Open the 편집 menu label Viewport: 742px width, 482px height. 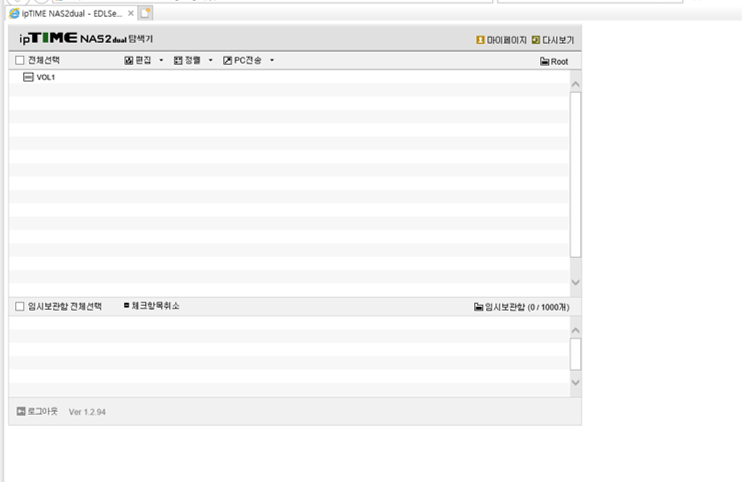coord(143,60)
